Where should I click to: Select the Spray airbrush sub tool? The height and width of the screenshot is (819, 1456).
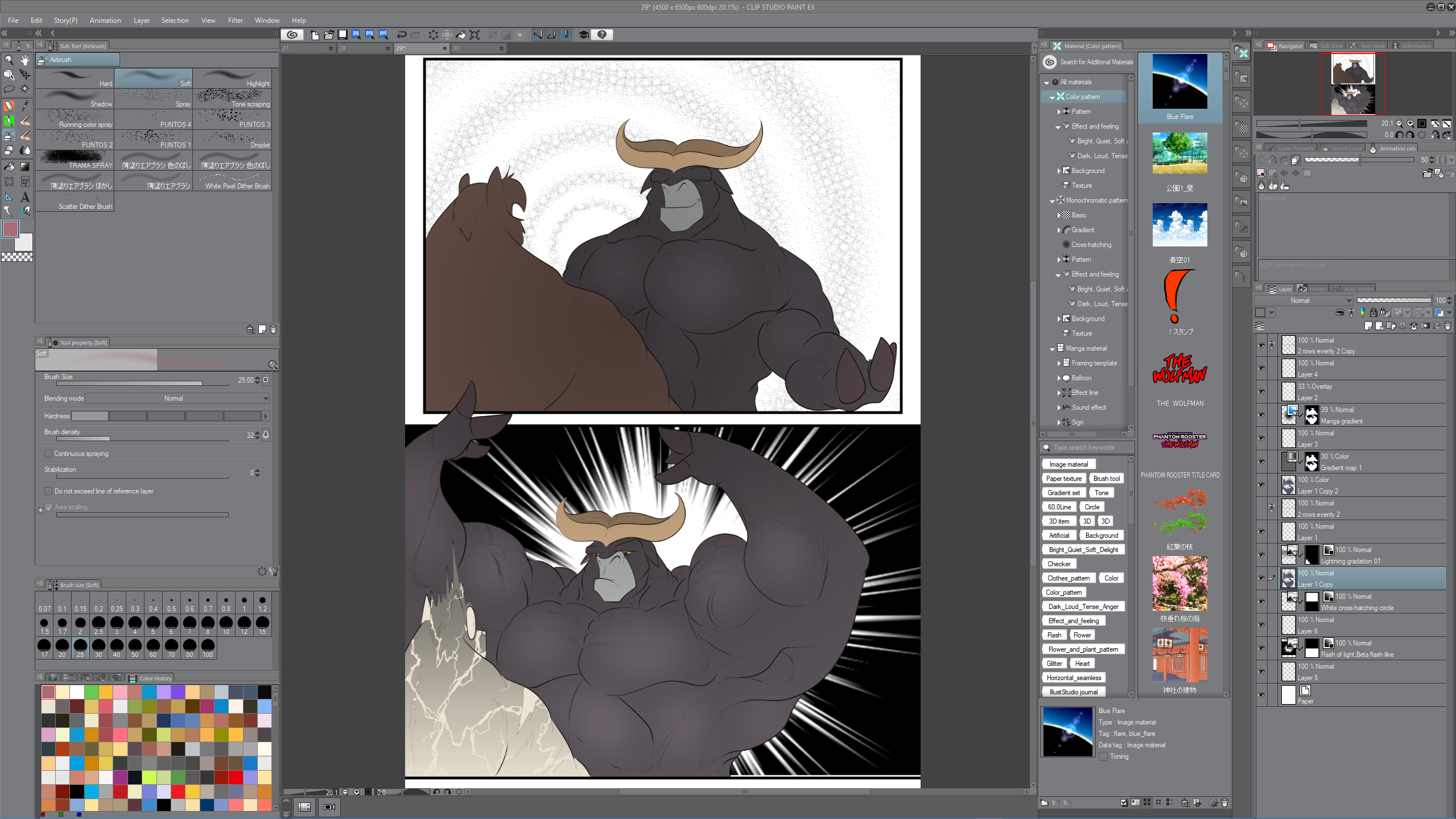click(154, 99)
